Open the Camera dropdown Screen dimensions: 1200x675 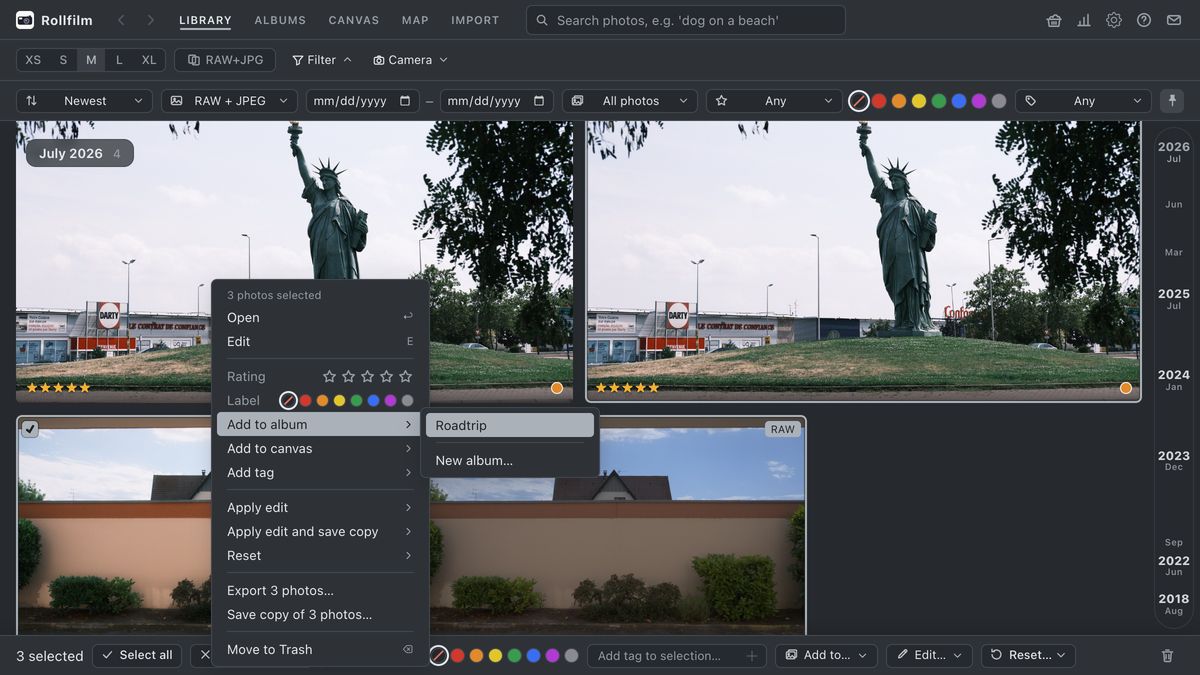(410, 60)
